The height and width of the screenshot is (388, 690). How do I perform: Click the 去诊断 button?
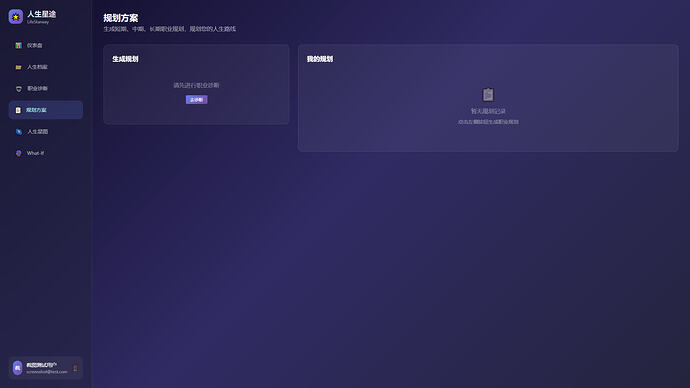click(x=196, y=100)
